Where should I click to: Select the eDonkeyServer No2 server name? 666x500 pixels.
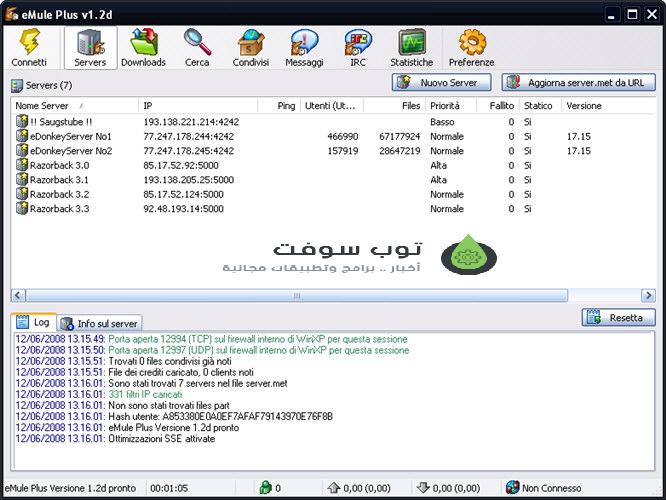pos(71,151)
